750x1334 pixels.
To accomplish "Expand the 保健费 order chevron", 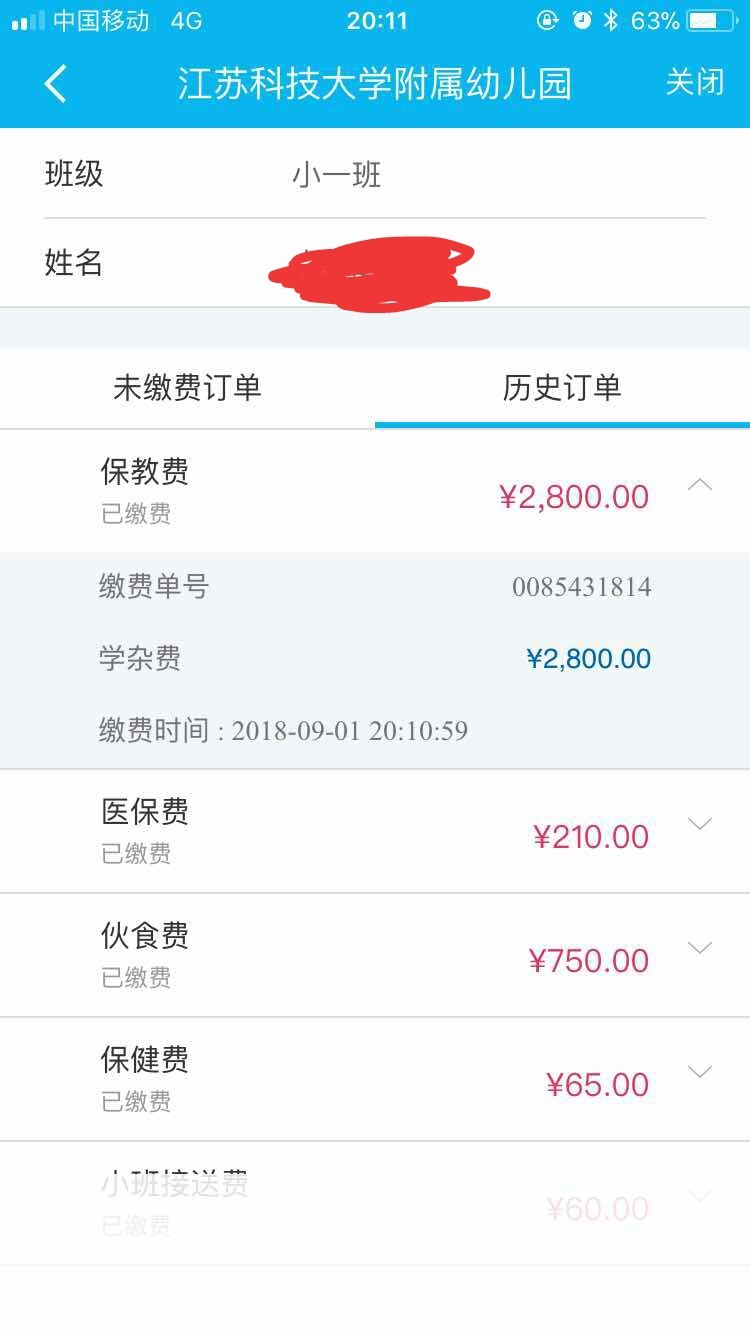I will pyautogui.click(x=700, y=1072).
